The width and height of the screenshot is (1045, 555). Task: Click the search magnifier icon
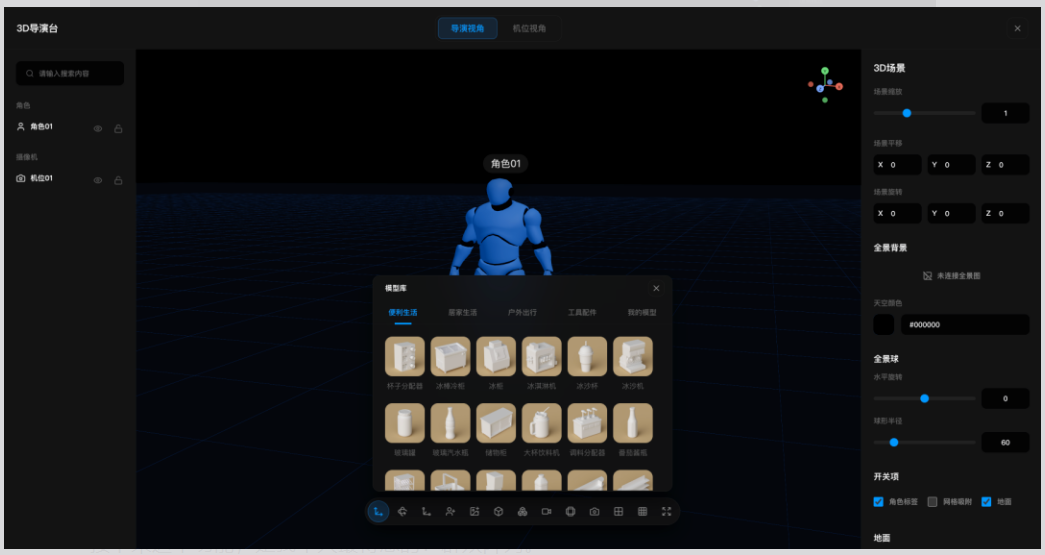click(29, 73)
